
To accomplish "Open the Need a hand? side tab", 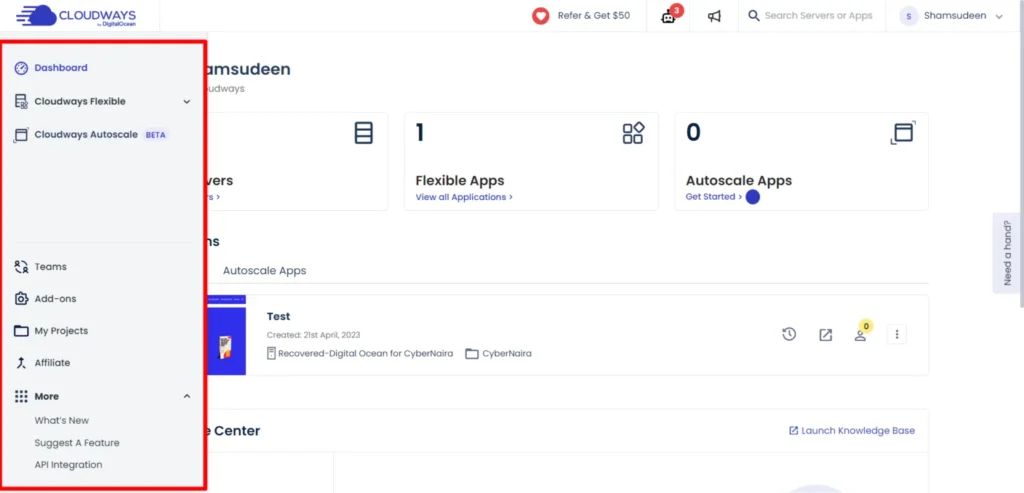I will click(1006, 253).
